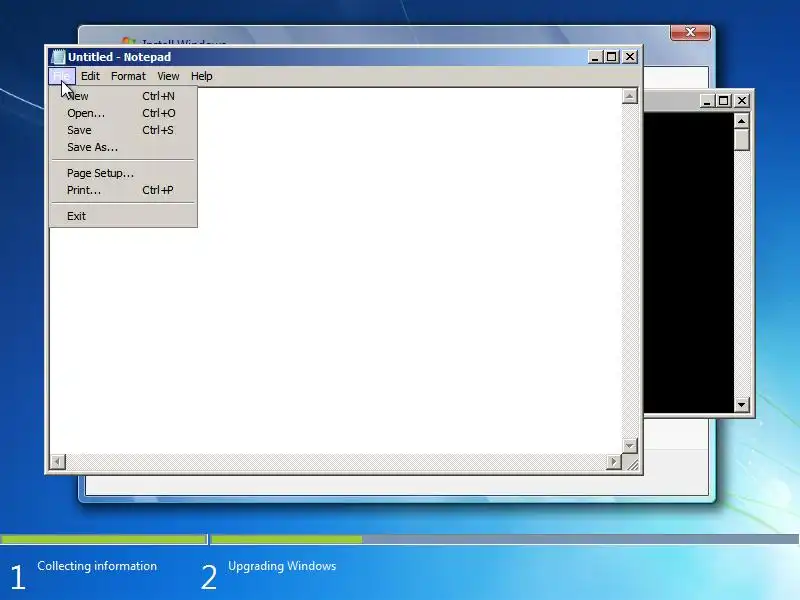800x600 pixels.
Task: Click the black command prompt console area
Action: point(688,263)
